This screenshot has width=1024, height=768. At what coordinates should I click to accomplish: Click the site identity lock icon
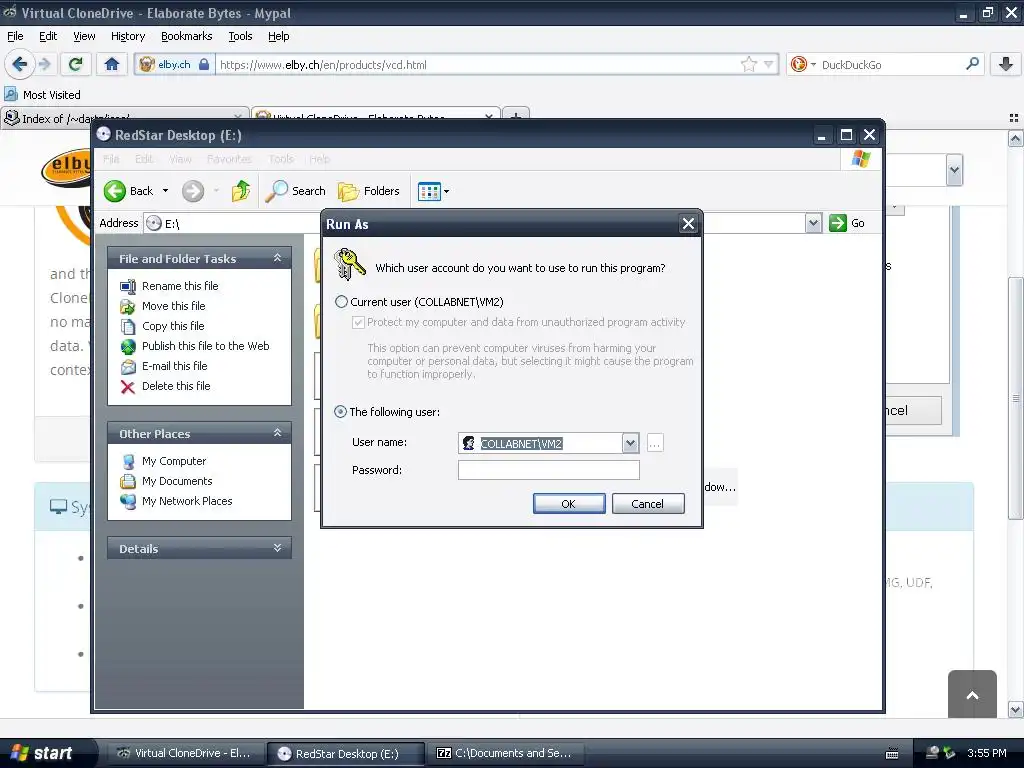point(204,64)
